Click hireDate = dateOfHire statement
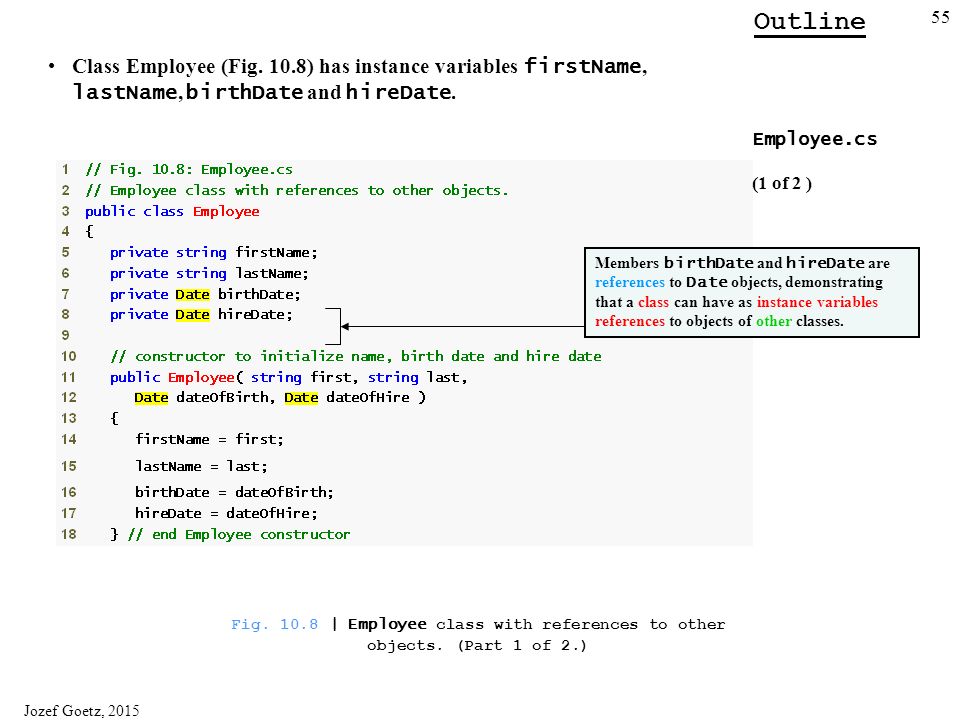This screenshot has width=960, height=720. [x=227, y=513]
